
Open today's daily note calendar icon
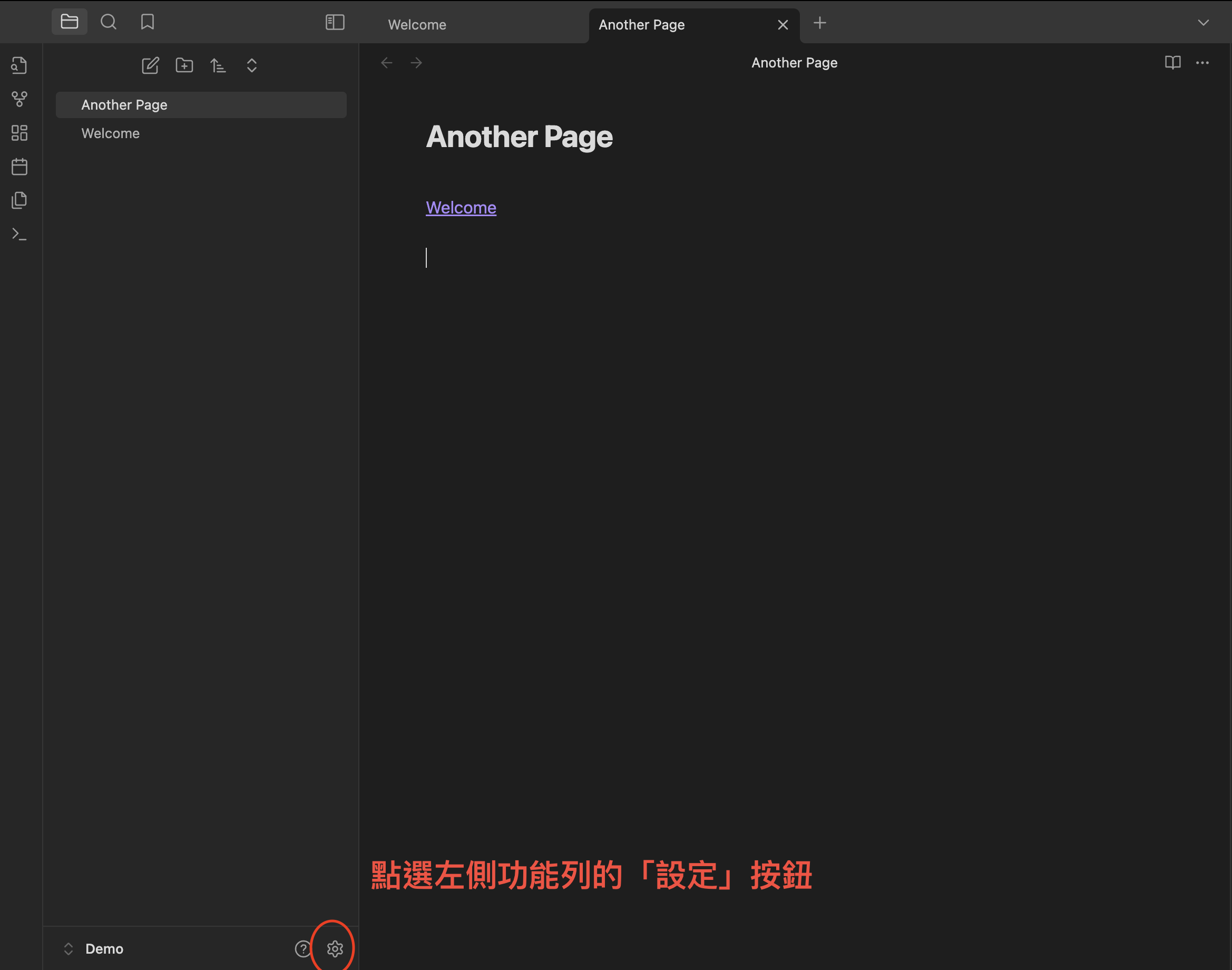pyautogui.click(x=19, y=167)
